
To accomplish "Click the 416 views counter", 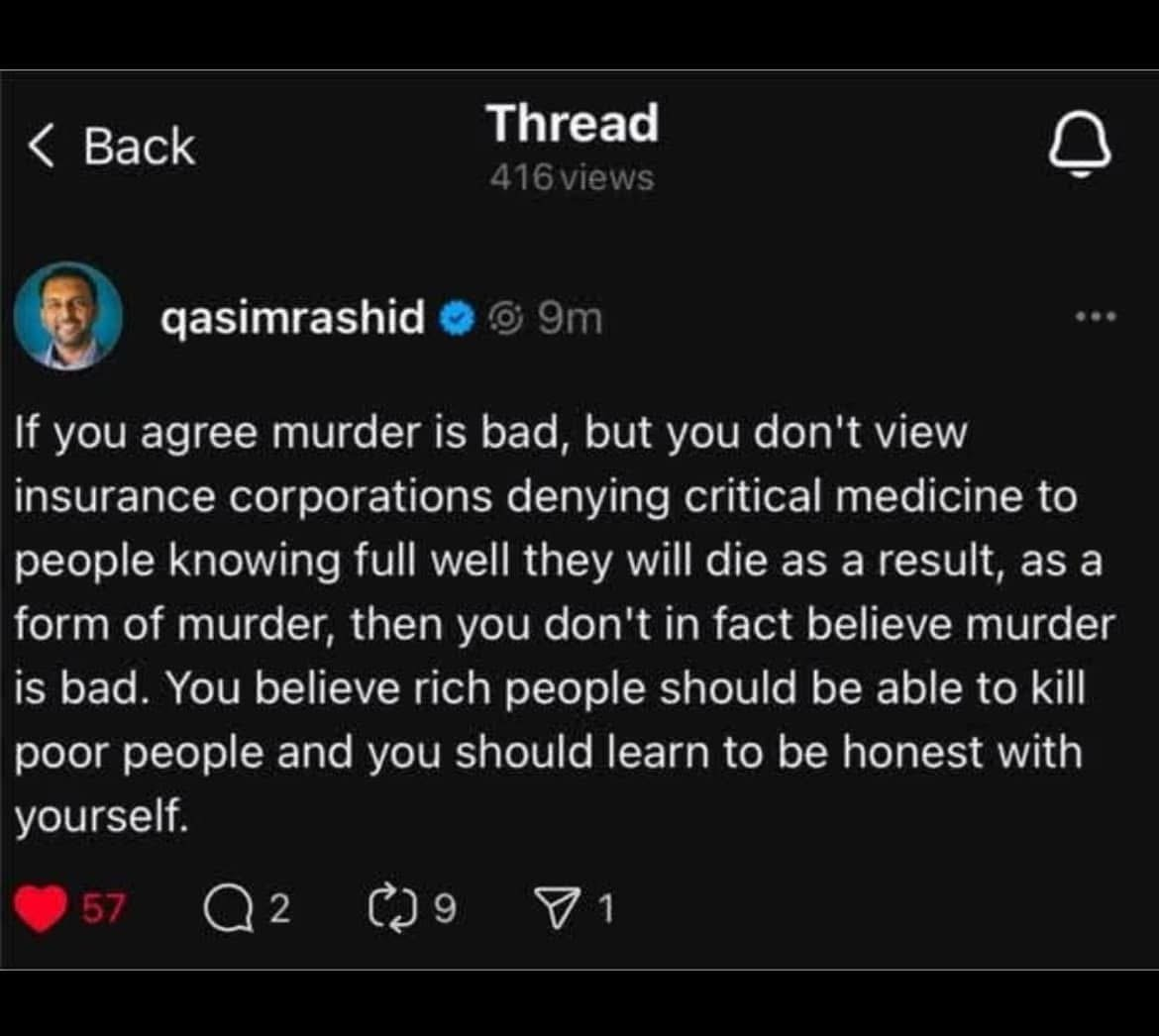I will point(572,178).
